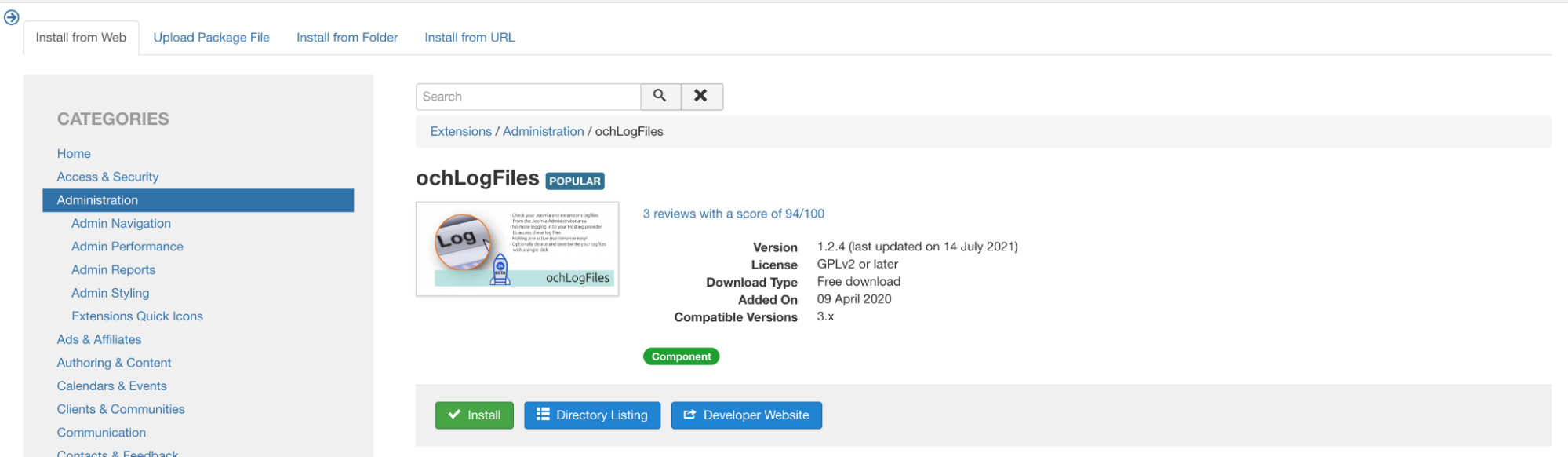The height and width of the screenshot is (457, 1568).
Task: Open Extensions breadcrumb link
Action: click(460, 131)
